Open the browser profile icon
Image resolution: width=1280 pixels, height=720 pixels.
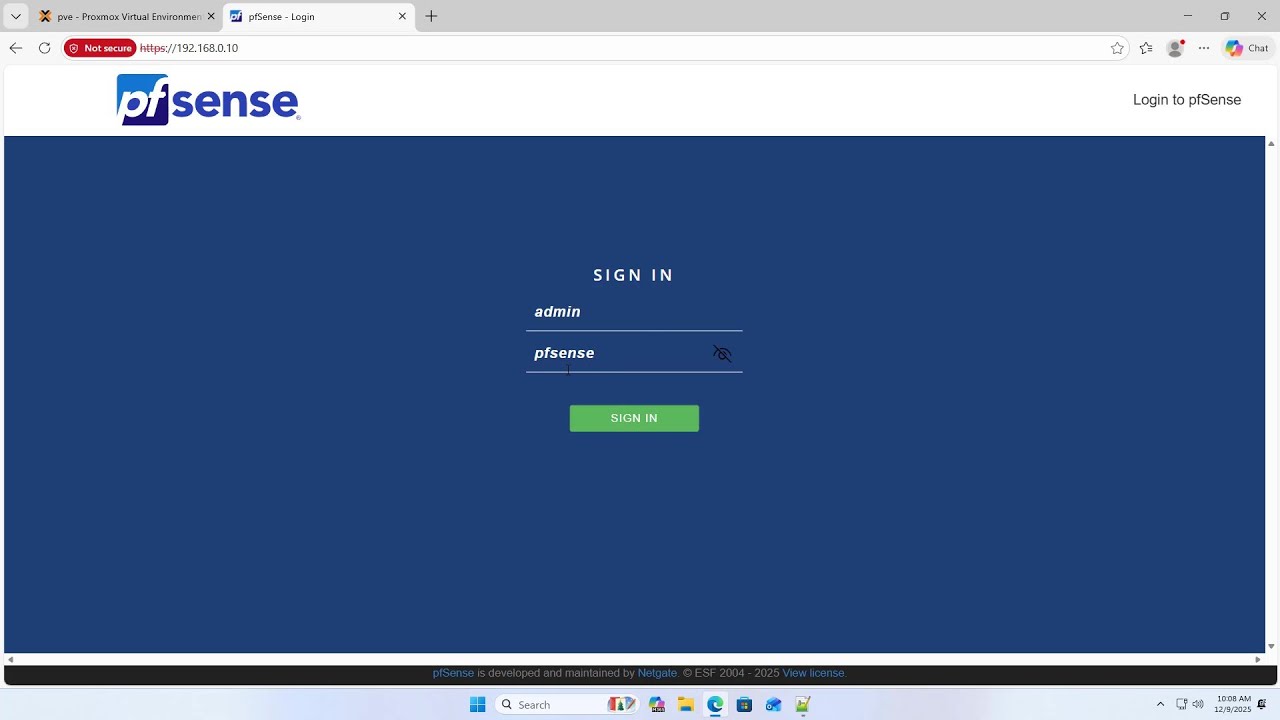1175,48
